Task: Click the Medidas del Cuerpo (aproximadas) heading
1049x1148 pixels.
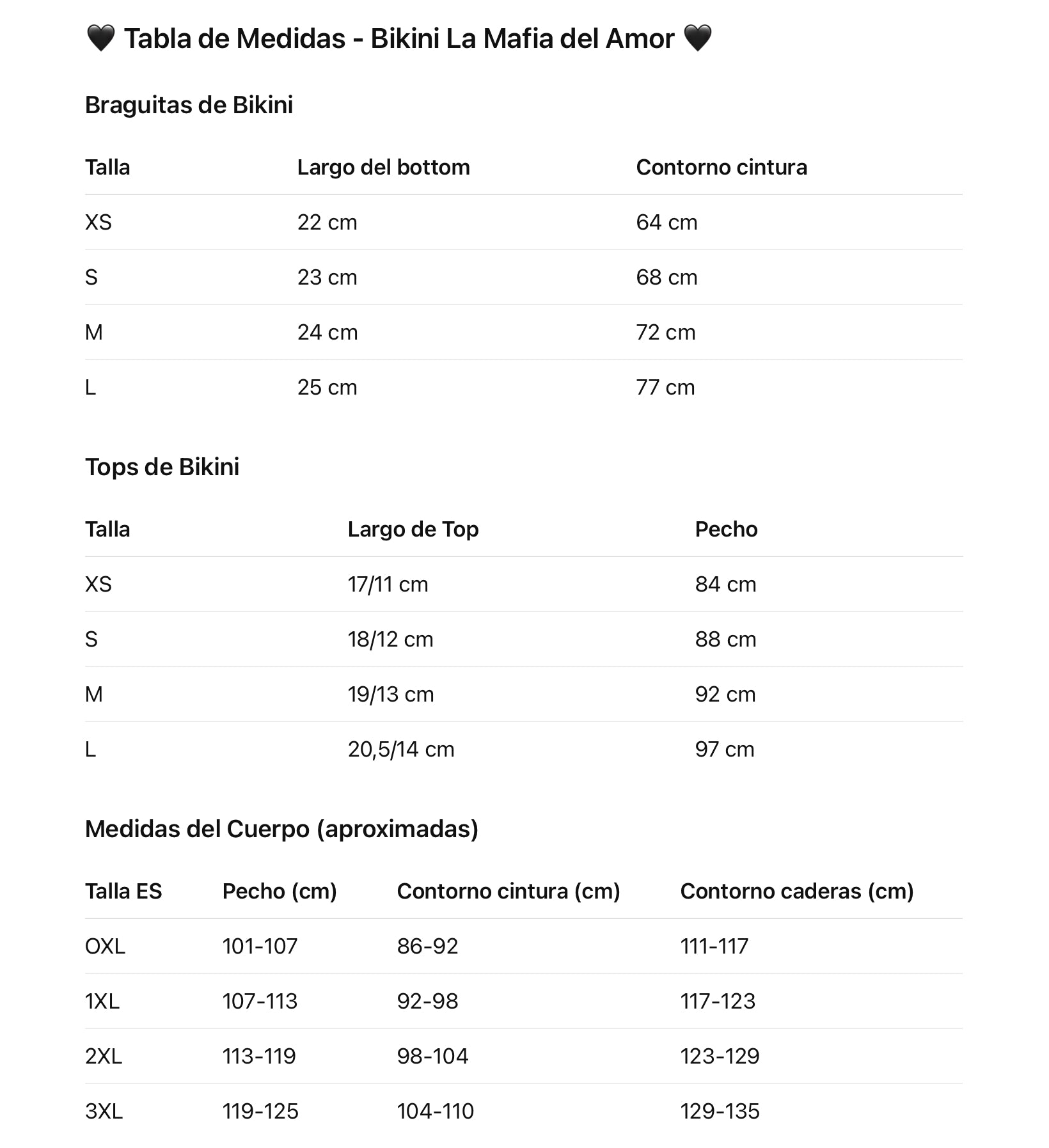Action: pyautogui.click(x=281, y=829)
